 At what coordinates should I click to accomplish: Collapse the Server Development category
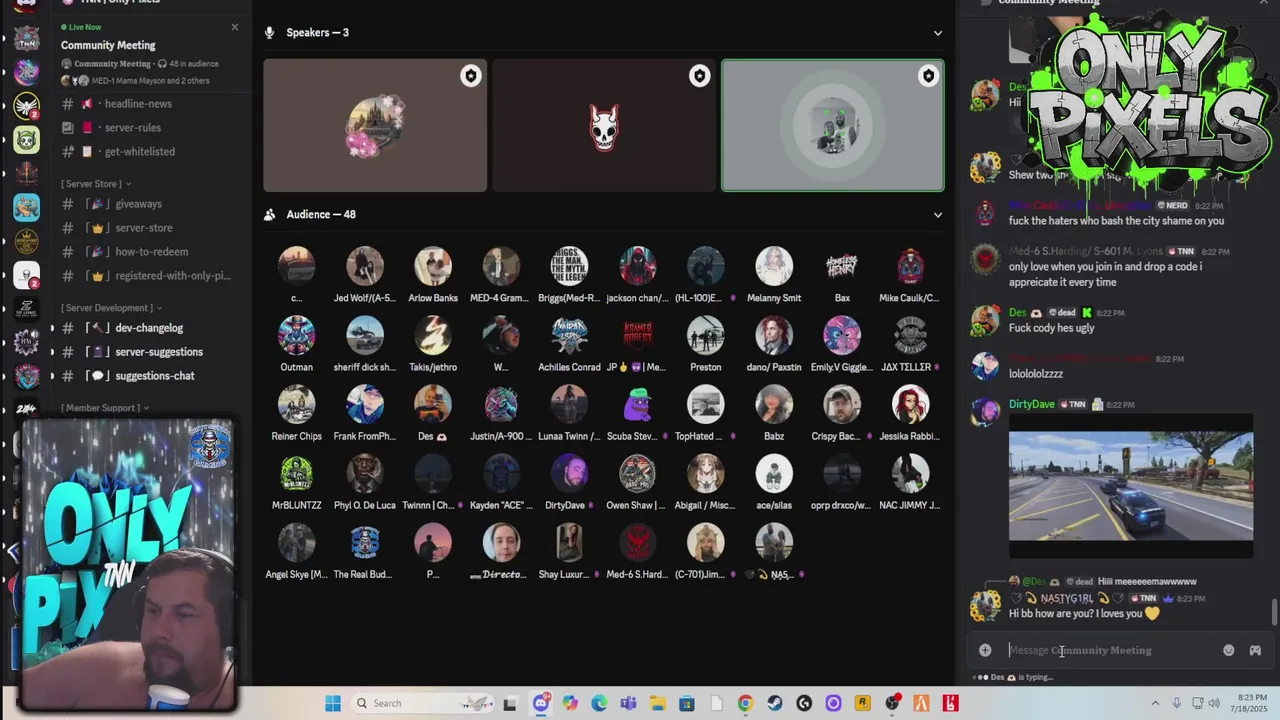click(111, 308)
